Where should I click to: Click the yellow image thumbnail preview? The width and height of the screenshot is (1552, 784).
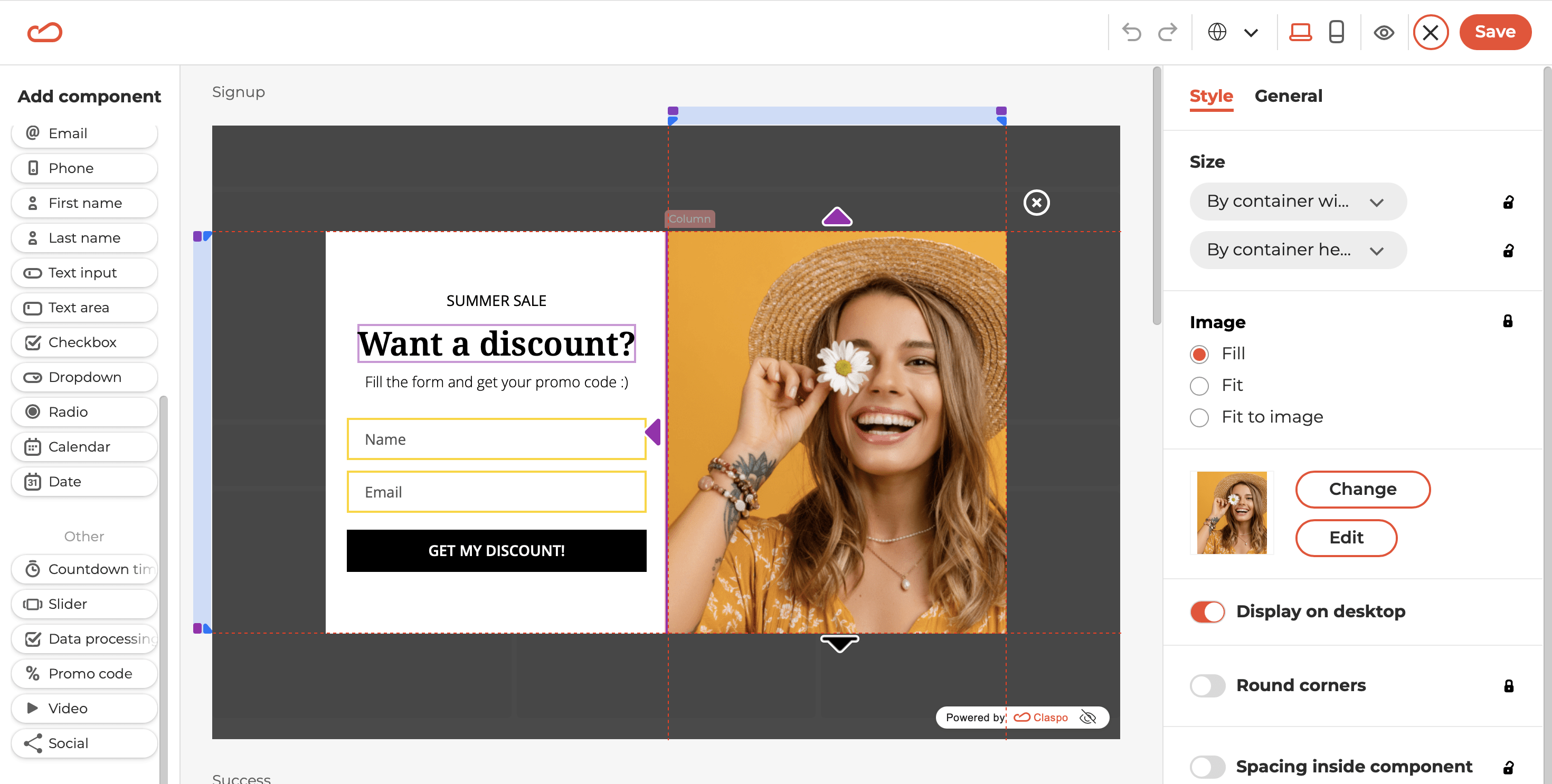click(x=1231, y=512)
